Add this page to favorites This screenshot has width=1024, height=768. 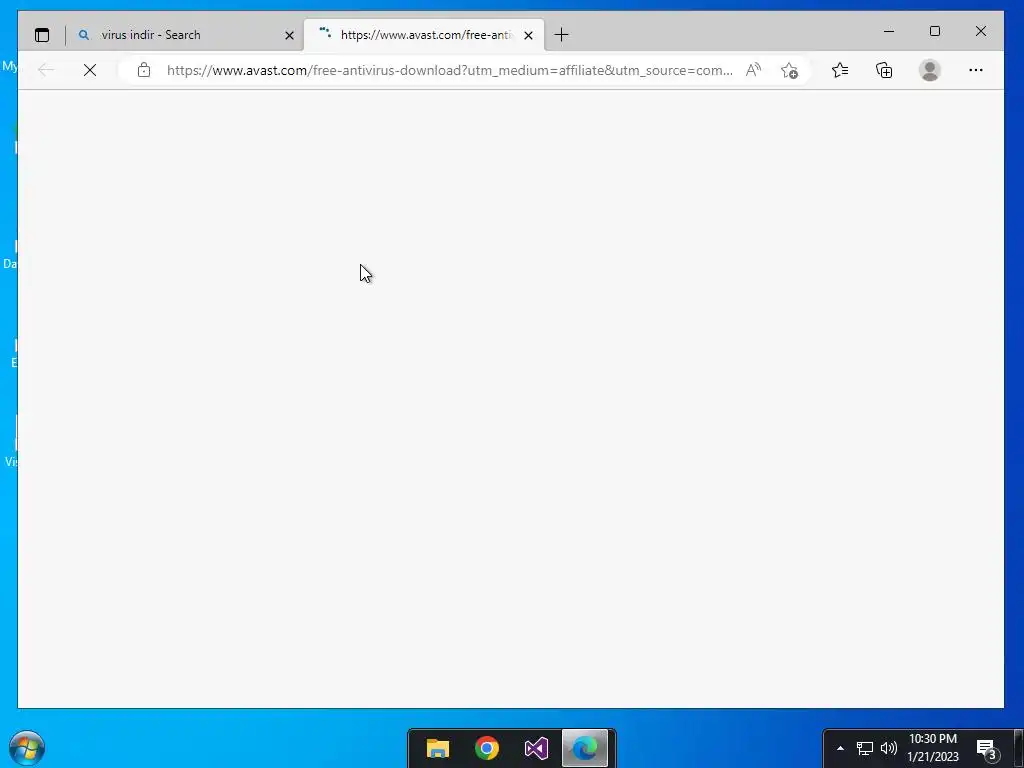(790, 70)
